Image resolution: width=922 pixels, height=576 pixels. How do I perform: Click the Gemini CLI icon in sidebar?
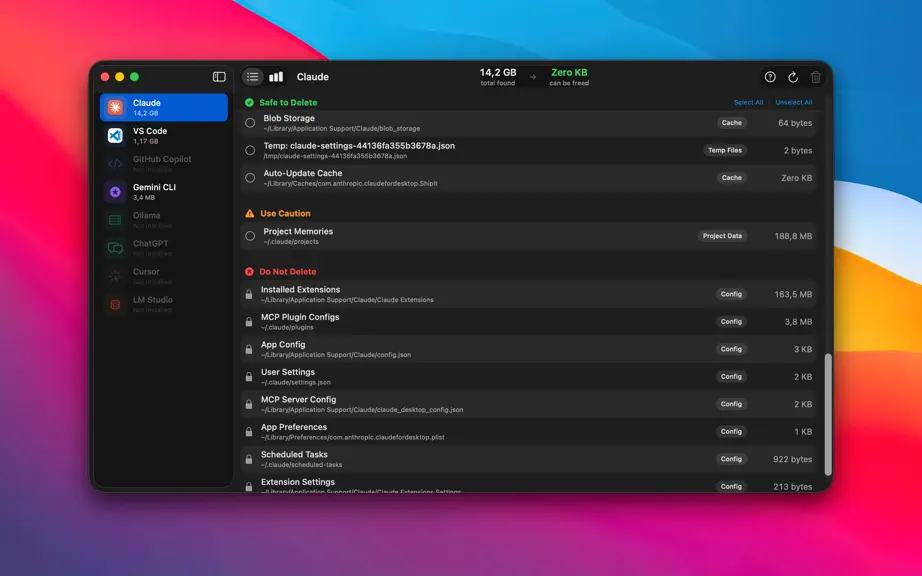pos(115,192)
